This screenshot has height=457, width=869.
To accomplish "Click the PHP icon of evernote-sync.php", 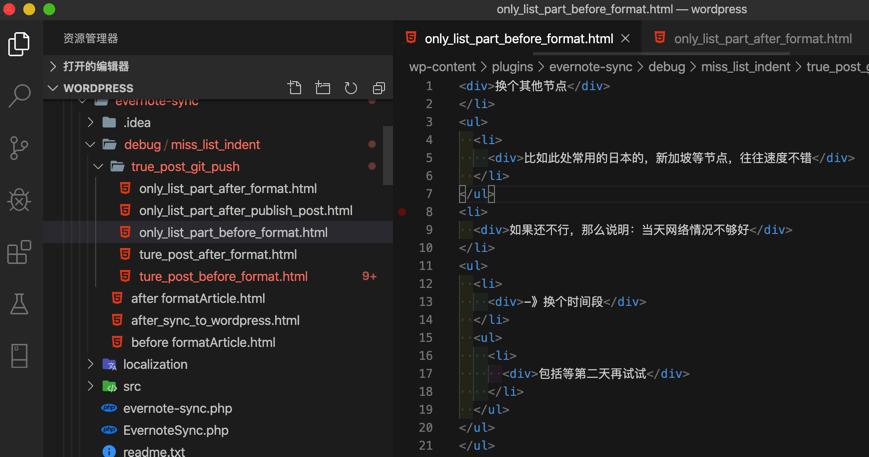I will 109,408.
